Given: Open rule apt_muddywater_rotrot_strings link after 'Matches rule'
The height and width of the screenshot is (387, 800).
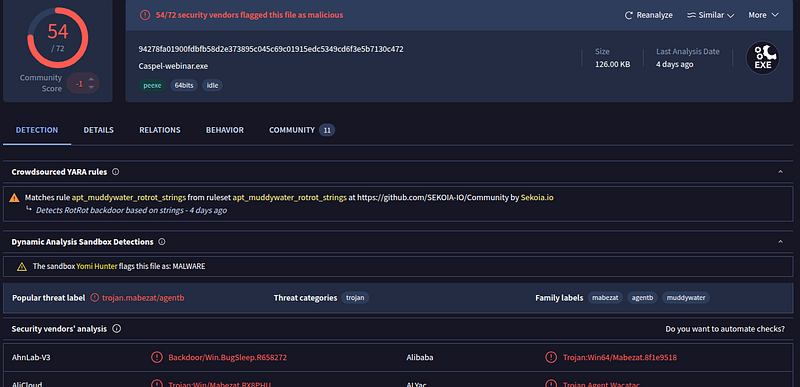Looking at the screenshot, I should click(129, 197).
